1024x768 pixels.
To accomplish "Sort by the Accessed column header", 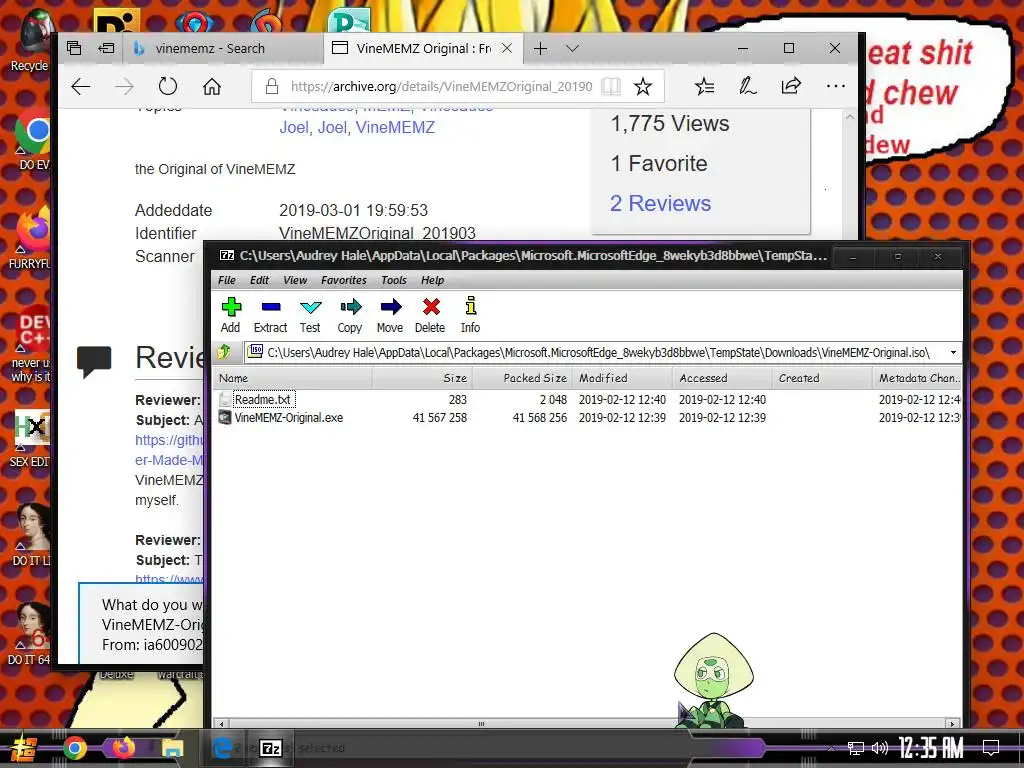I will tap(722, 378).
